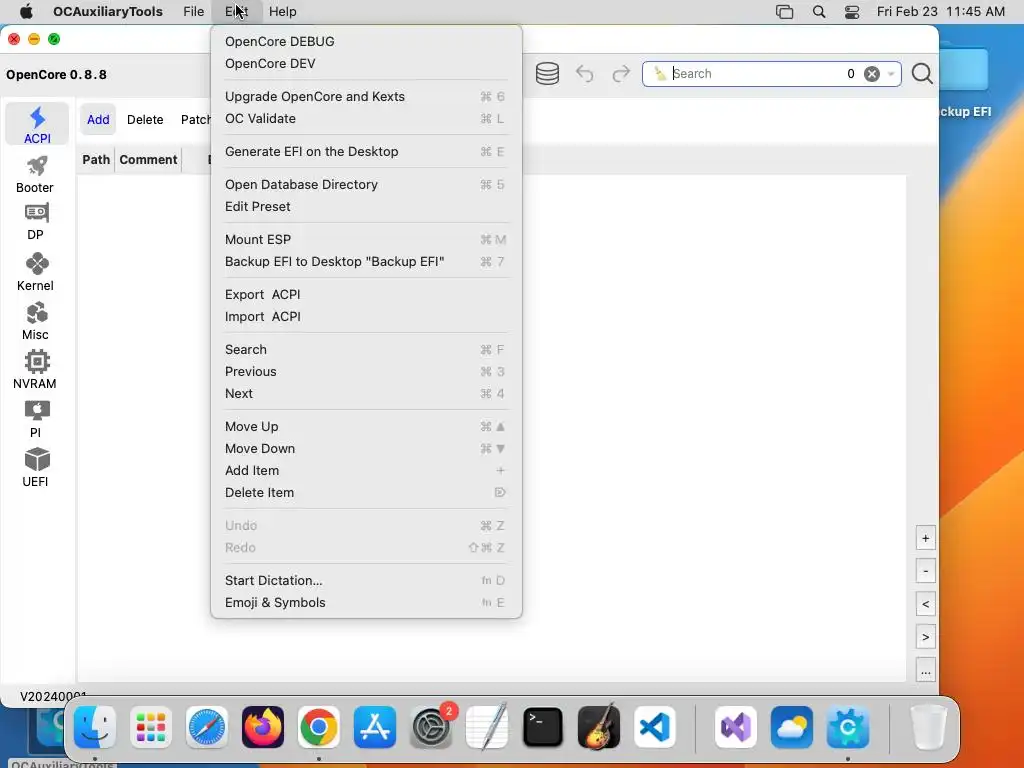Select Backup EFI to Desktop item
The image size is (1024, 768).
tap(366, 262)
